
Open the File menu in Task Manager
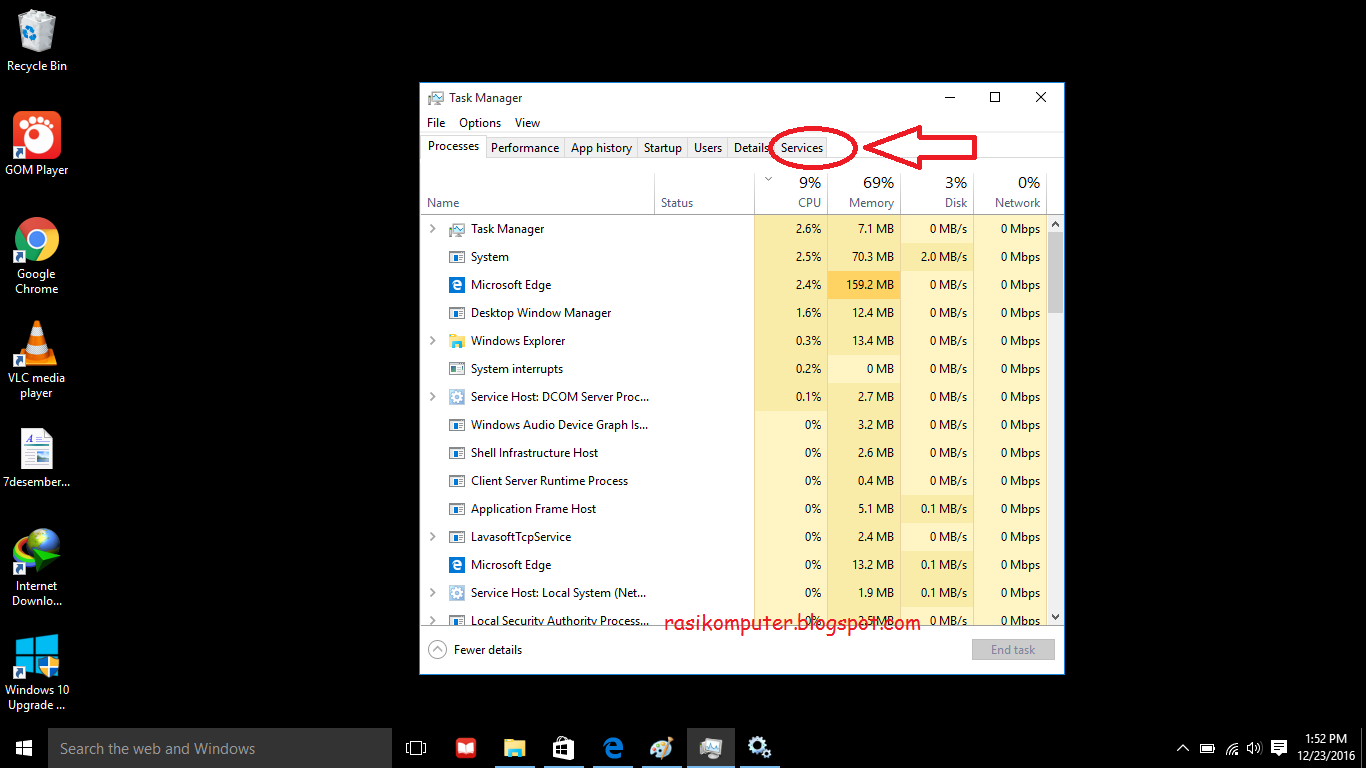tap(436, 123)
